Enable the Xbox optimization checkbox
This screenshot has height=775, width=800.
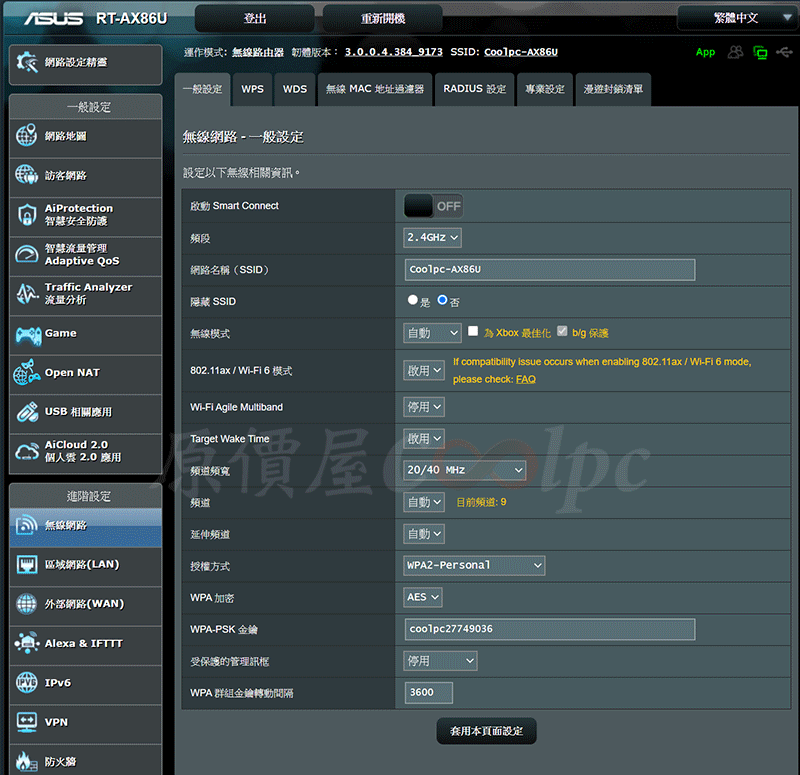473,331
